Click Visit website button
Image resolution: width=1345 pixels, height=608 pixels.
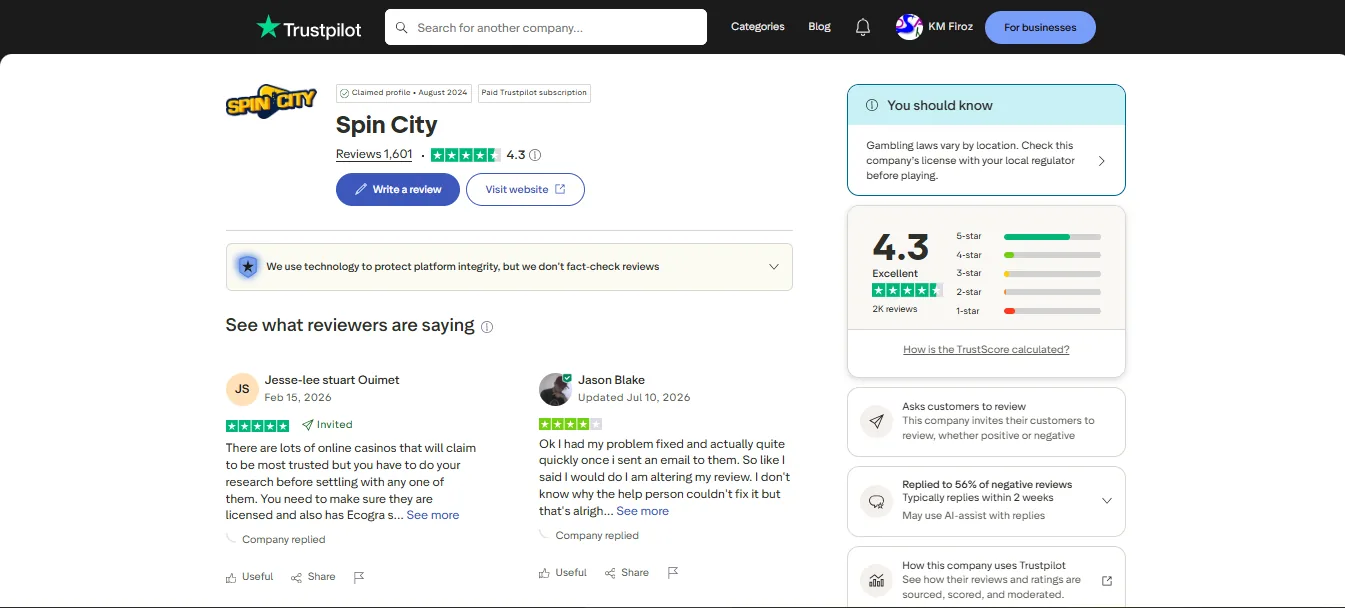[525, 190]
